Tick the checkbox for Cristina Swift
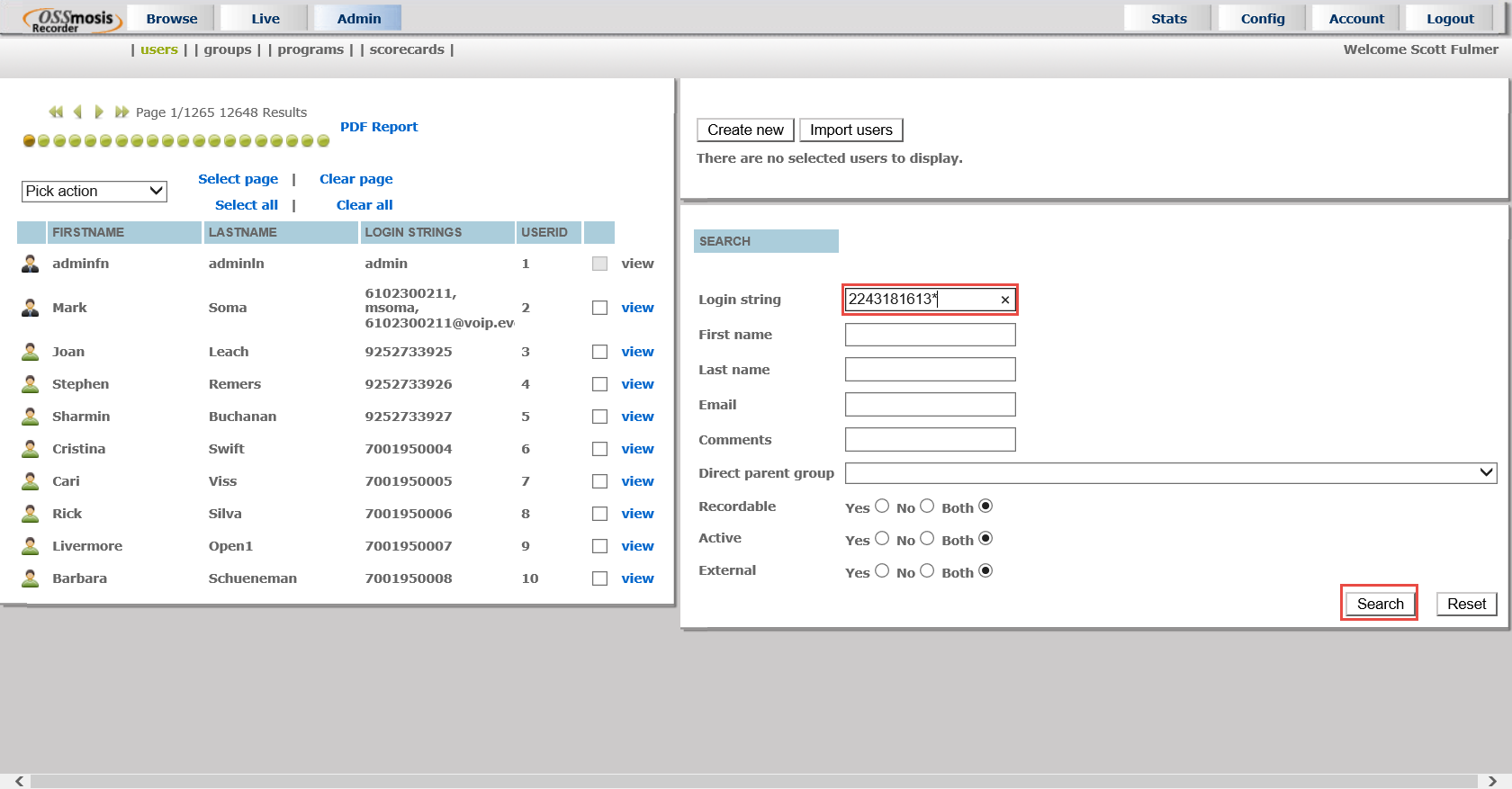The image size is (1512, 789). point(599,449)
